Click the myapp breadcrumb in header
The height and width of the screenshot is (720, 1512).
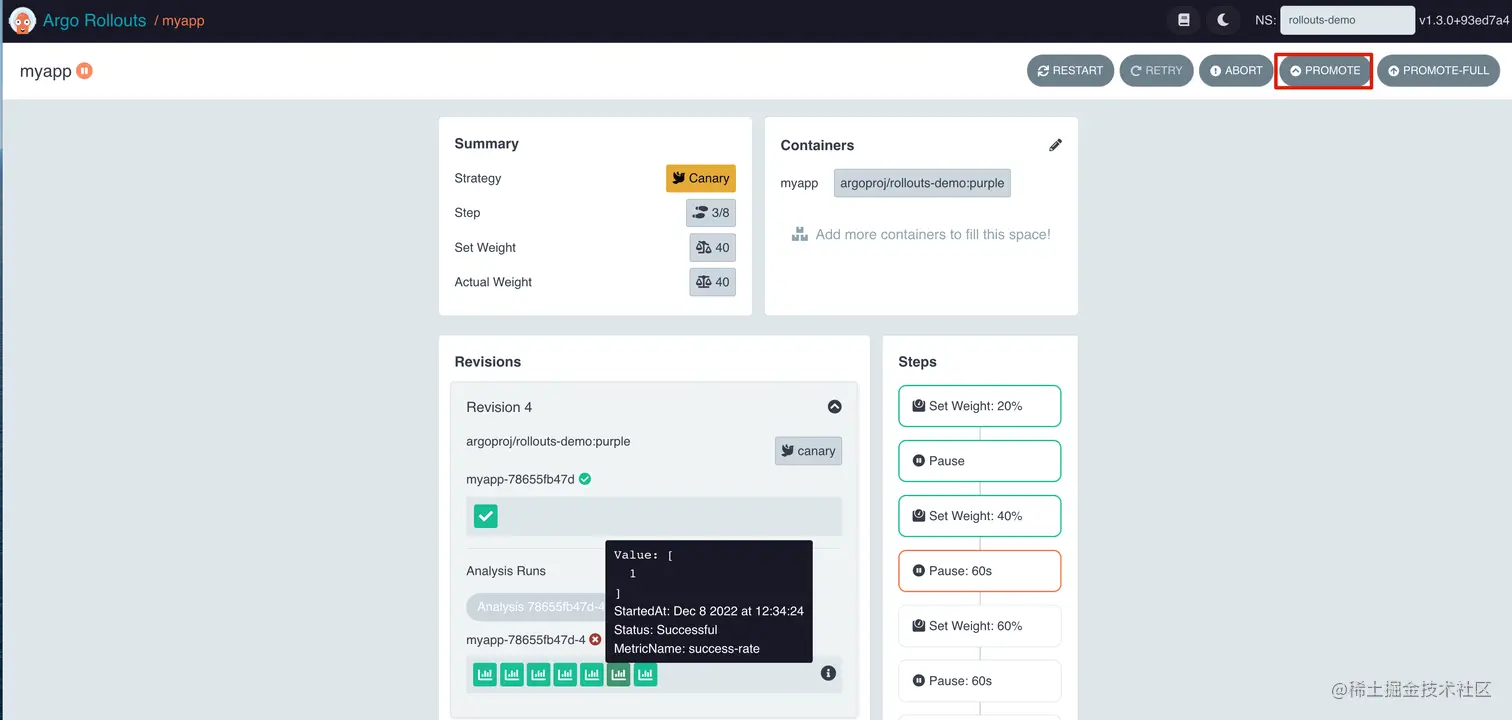click(x=183, y=21)
